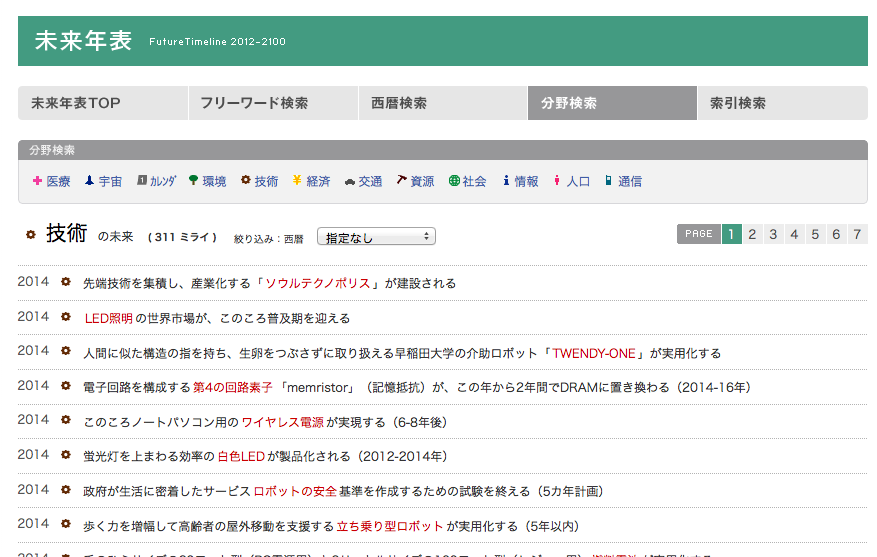Go to page 2 of results
The width and height of the screenshot is (877, 557).
(x=752, y=234)
